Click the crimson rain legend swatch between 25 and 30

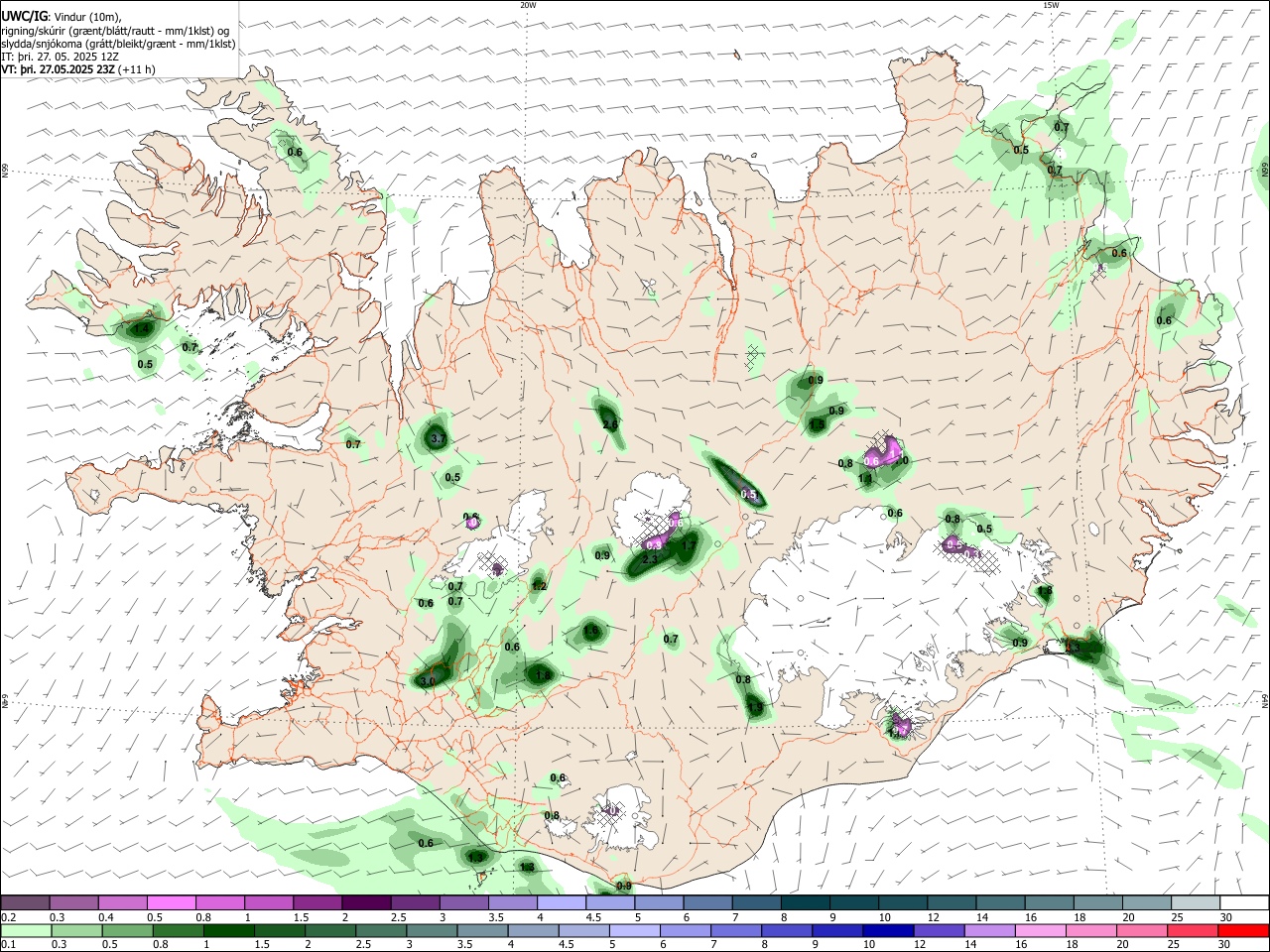pyautogui.click(x=1191, y=930)
